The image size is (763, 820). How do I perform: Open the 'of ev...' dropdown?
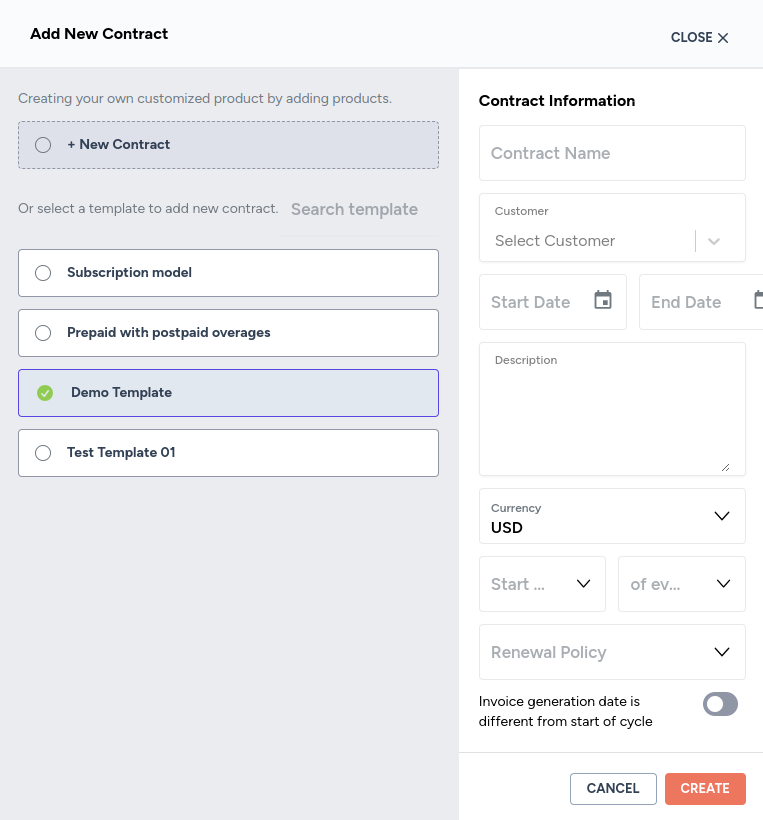click(681, 584)
